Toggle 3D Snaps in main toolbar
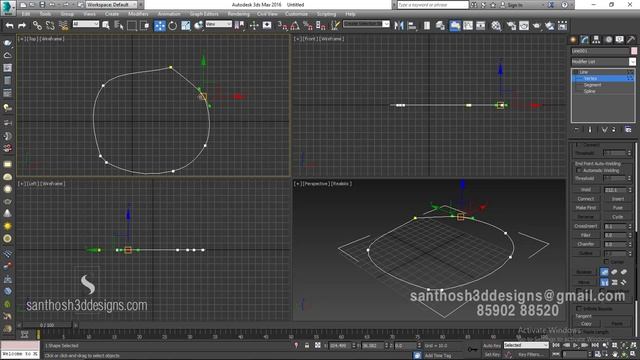This screenshot has width=640, height=360. click(282, 26)
